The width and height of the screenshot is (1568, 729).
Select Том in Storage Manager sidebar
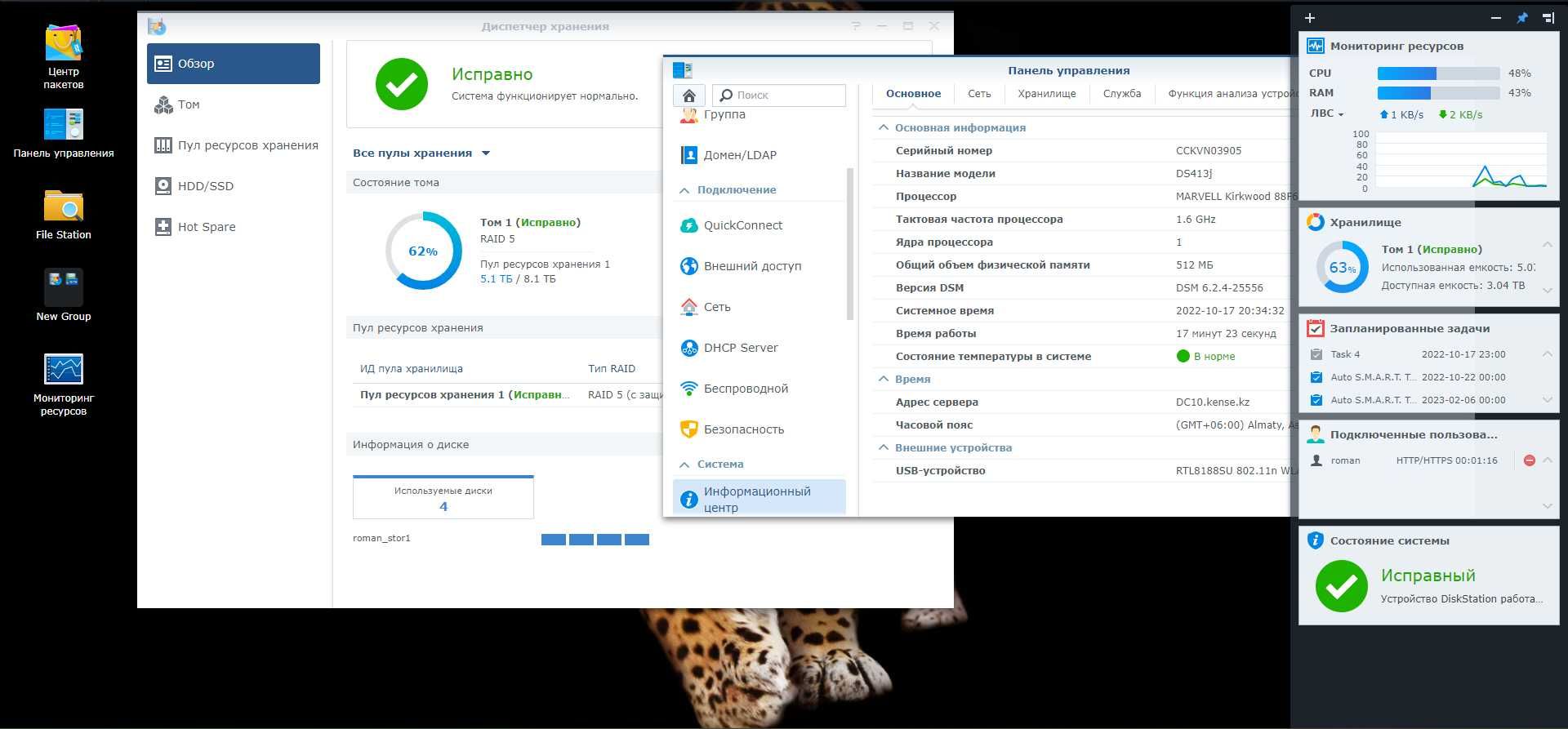coord(234,104)
